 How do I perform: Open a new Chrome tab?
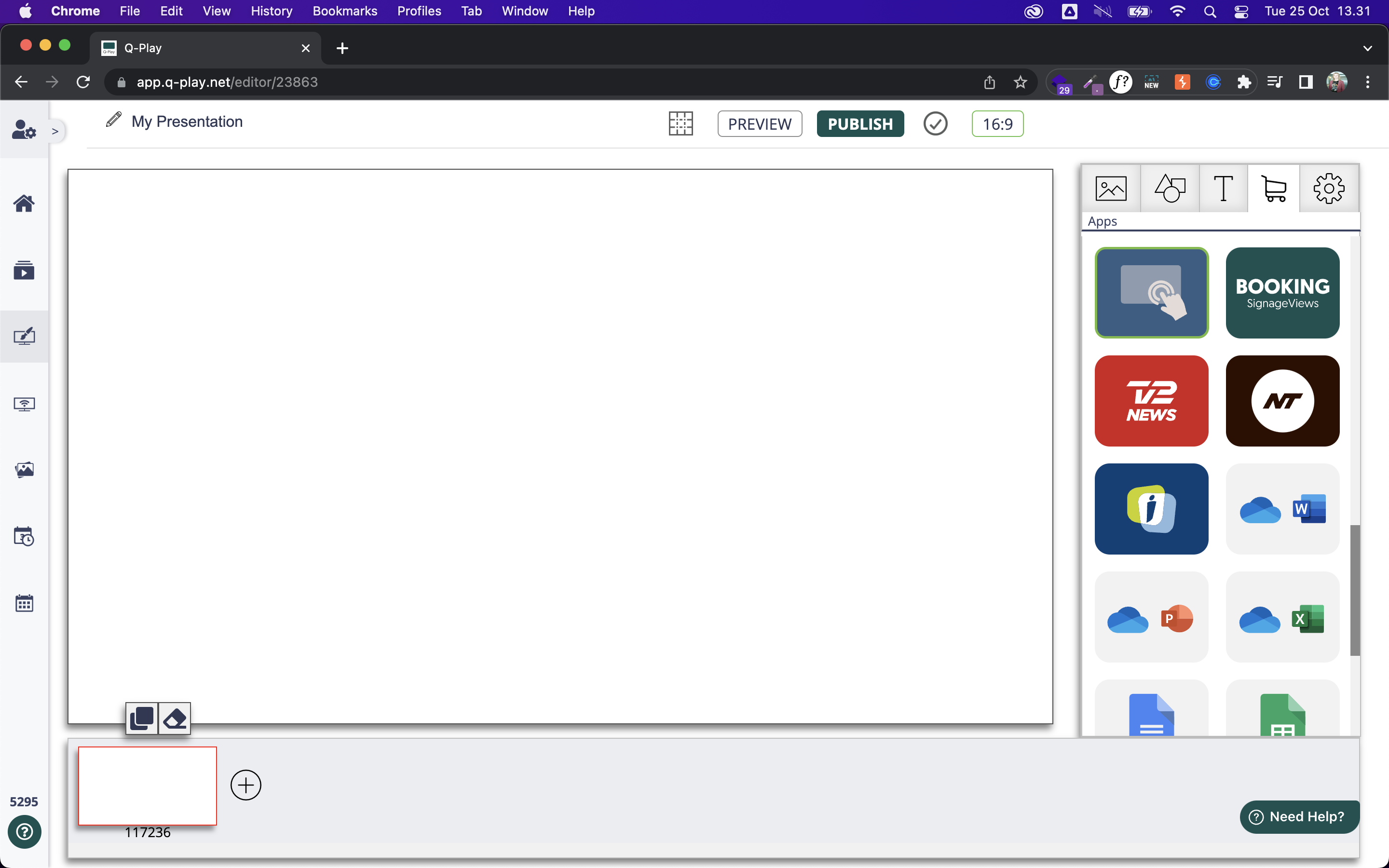[342, 48]
